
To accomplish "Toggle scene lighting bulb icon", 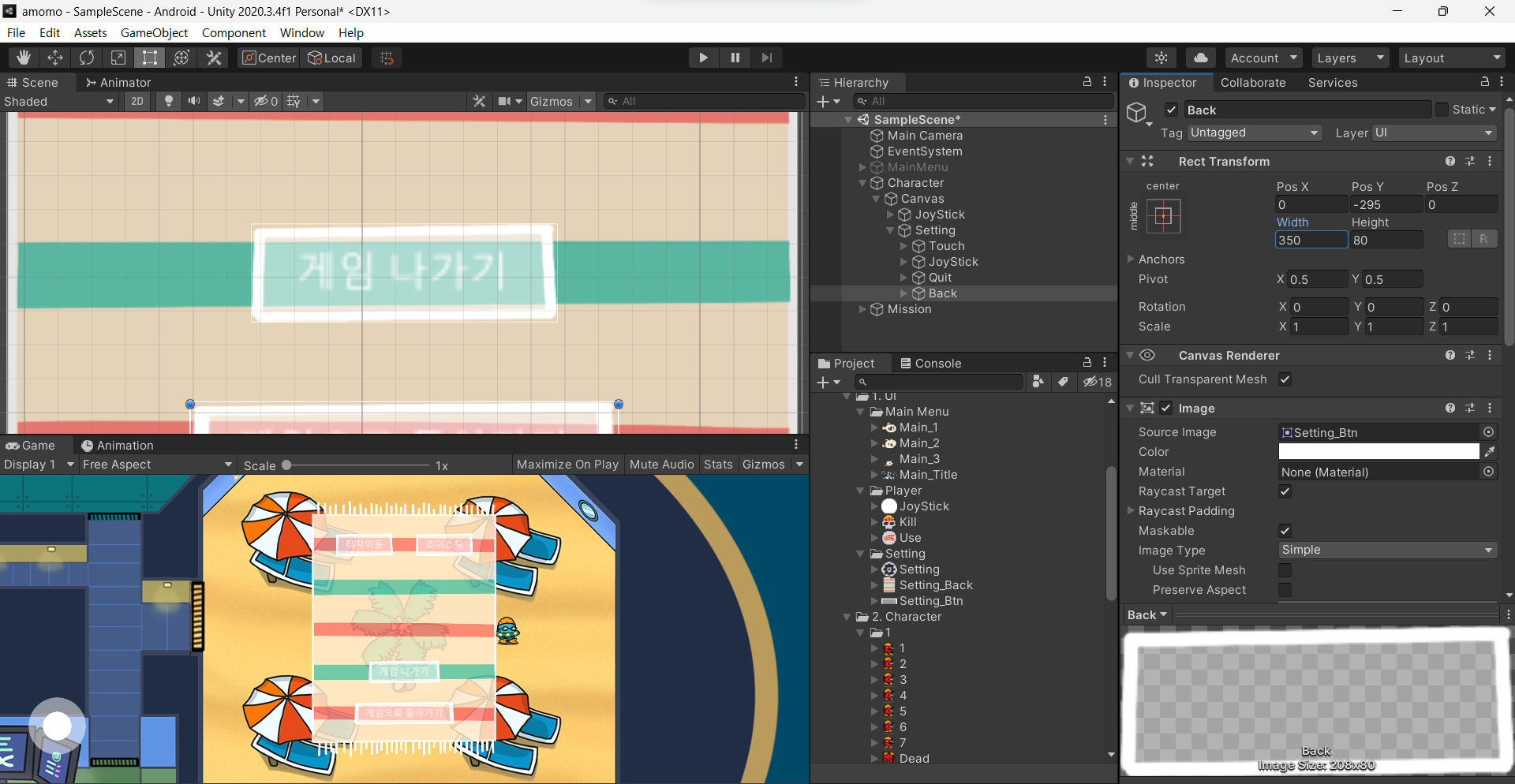I will pos(168,101).
